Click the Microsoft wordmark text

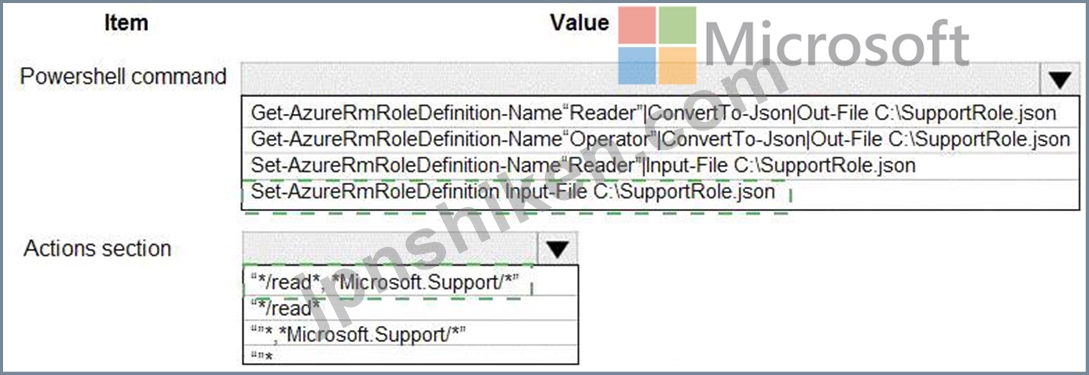click(x=836, y=43)
